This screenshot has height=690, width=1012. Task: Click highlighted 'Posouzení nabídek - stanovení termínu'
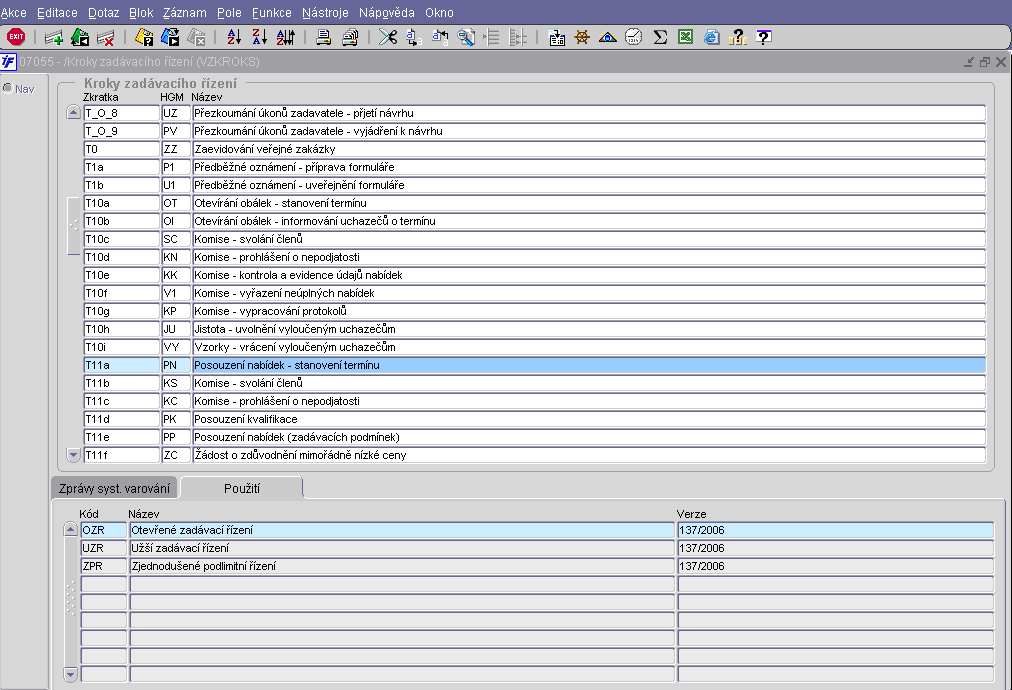pos(589,365)
